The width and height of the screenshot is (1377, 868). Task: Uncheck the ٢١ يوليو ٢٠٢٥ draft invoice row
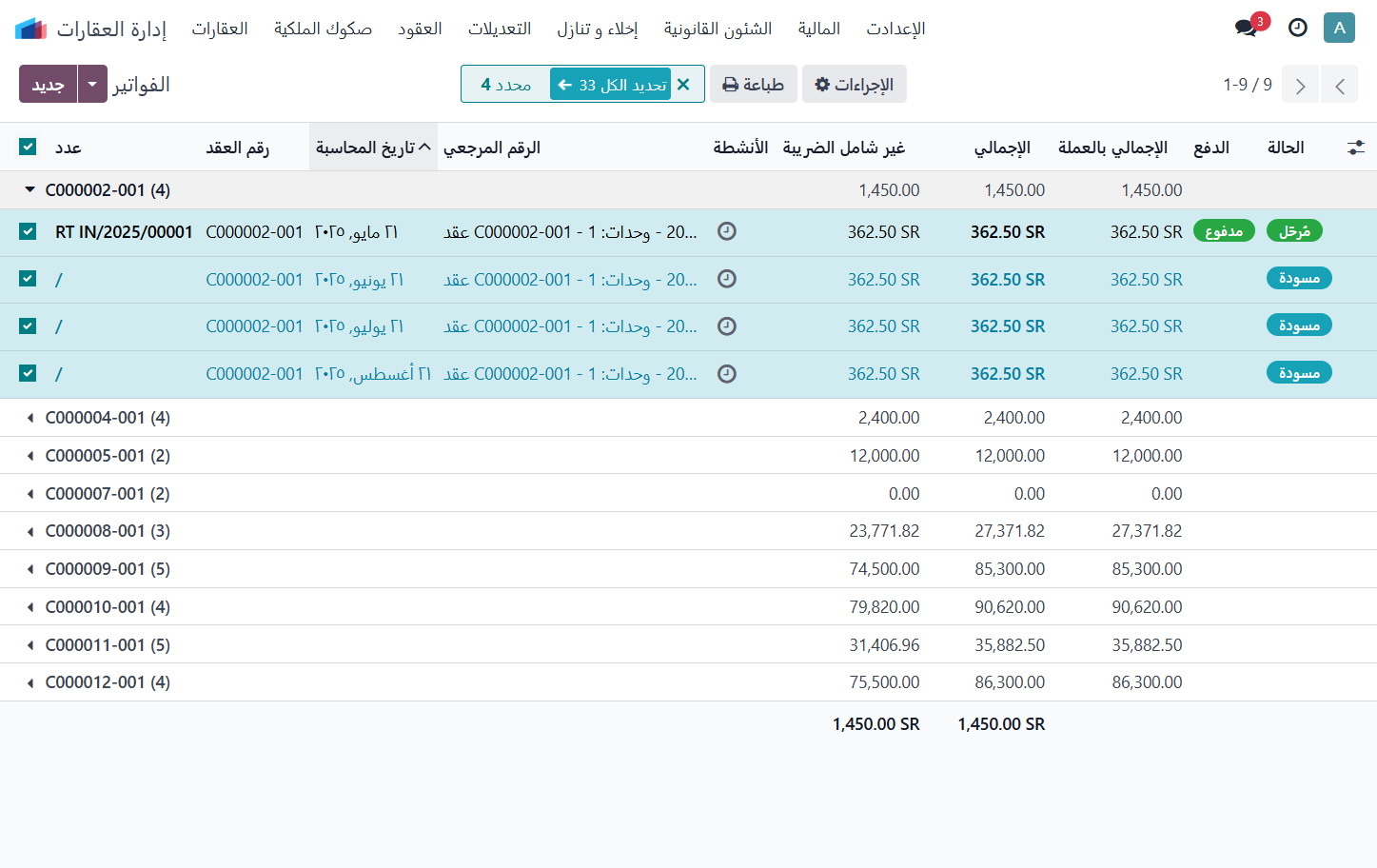pos(28,326)
